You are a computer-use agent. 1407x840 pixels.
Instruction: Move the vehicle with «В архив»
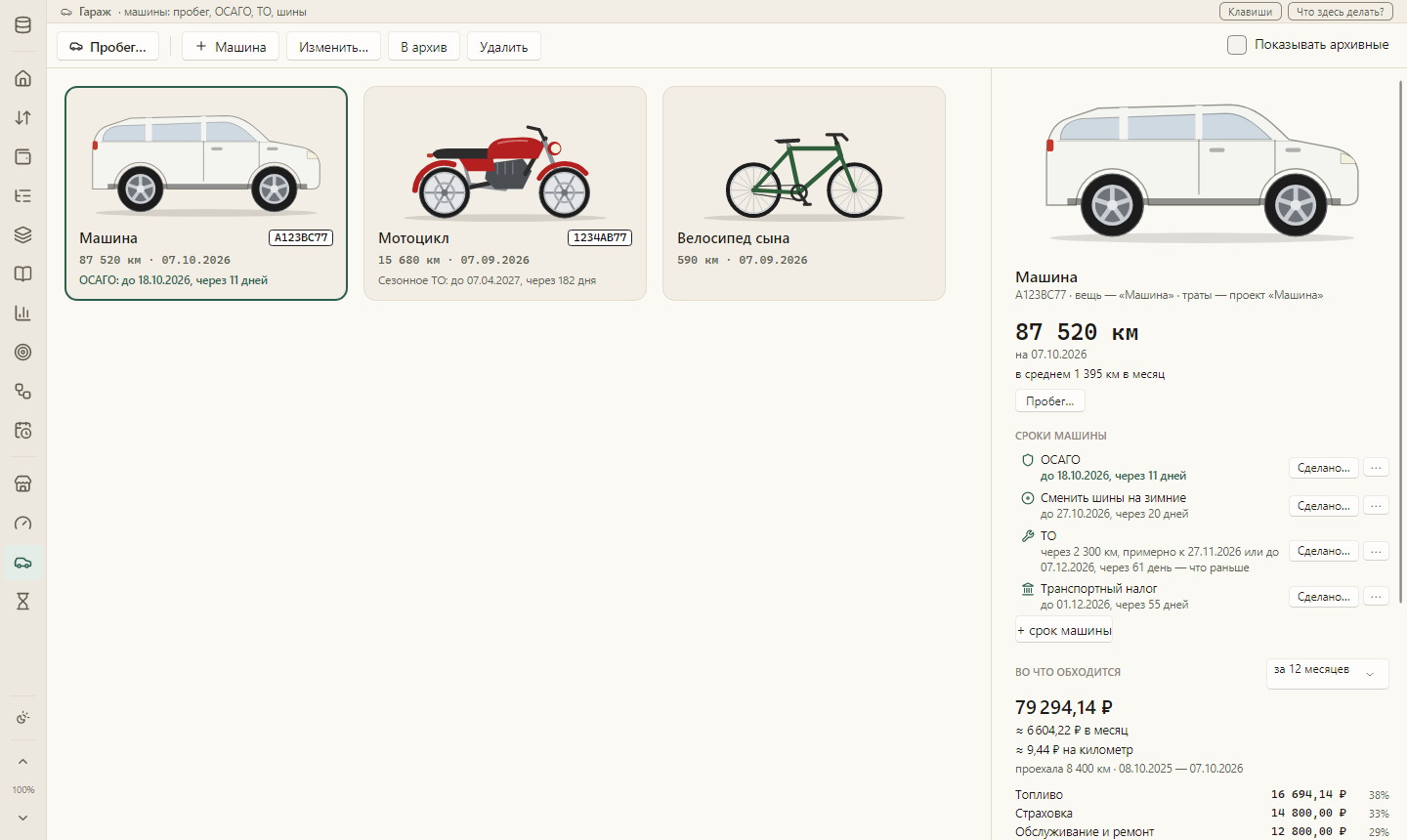(424, 46)
